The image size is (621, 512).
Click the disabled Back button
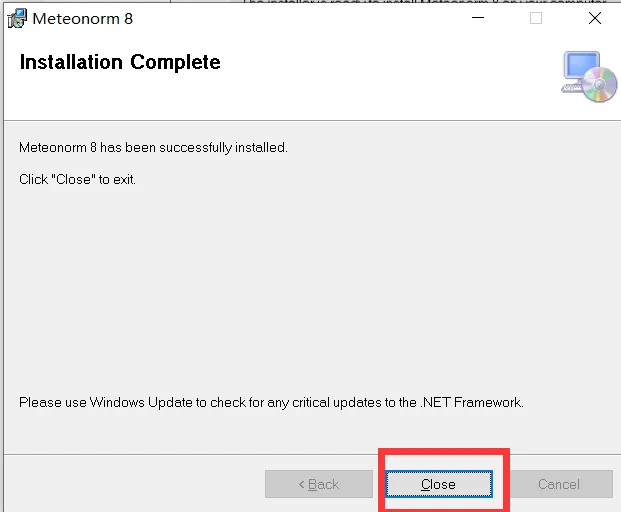pos(319,484)
